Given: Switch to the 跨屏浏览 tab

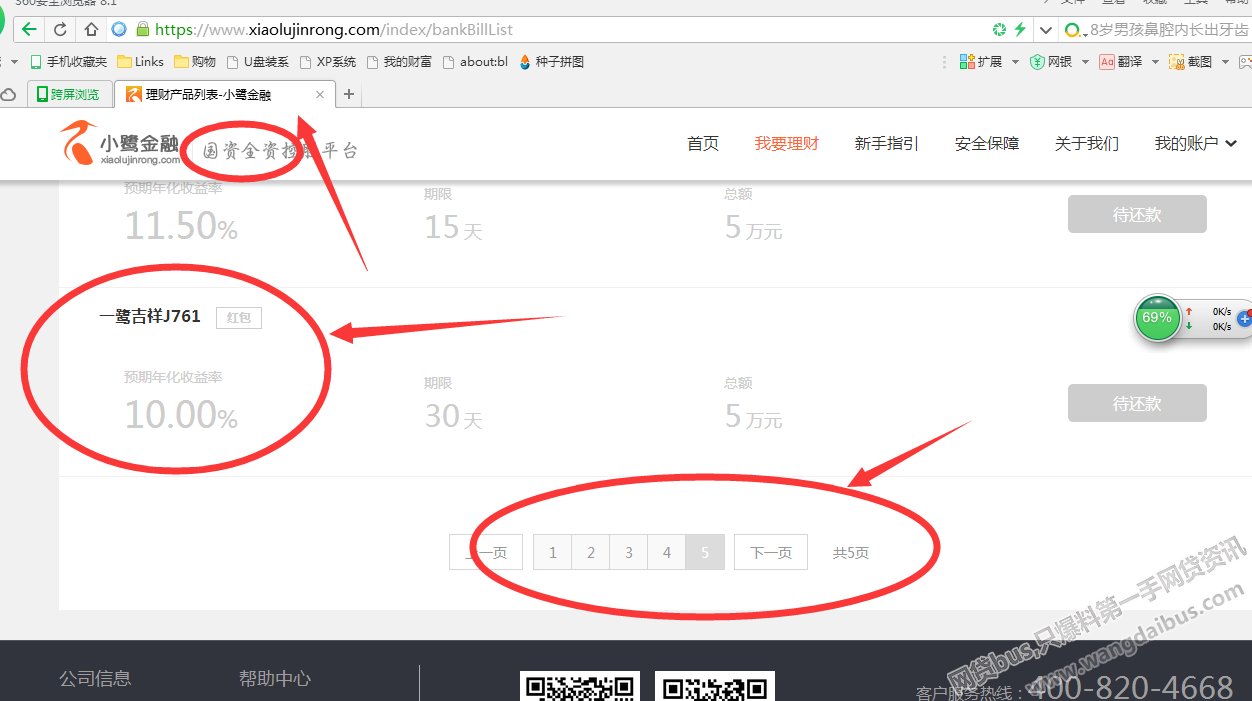Looking at the screenshot, I should coord(68,95).
